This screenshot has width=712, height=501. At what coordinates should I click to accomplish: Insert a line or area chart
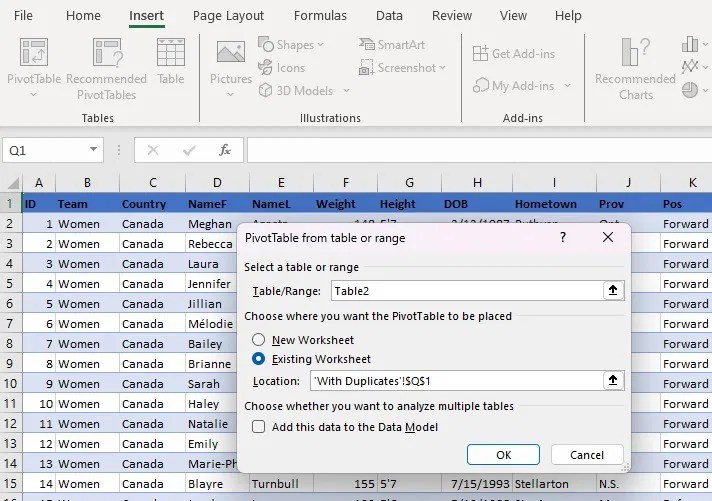click(x=690, y=67)
